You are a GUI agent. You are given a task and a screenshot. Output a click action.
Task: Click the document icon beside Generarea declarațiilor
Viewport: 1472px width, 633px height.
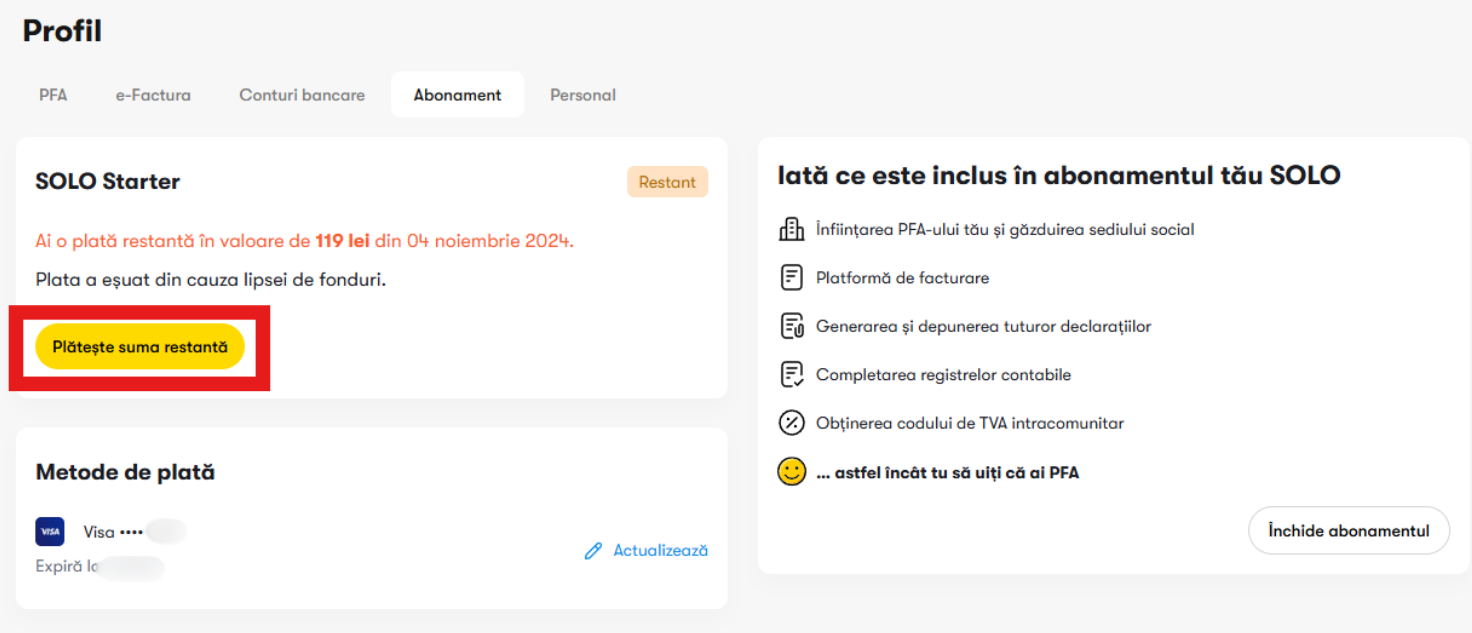coord(791,326)
